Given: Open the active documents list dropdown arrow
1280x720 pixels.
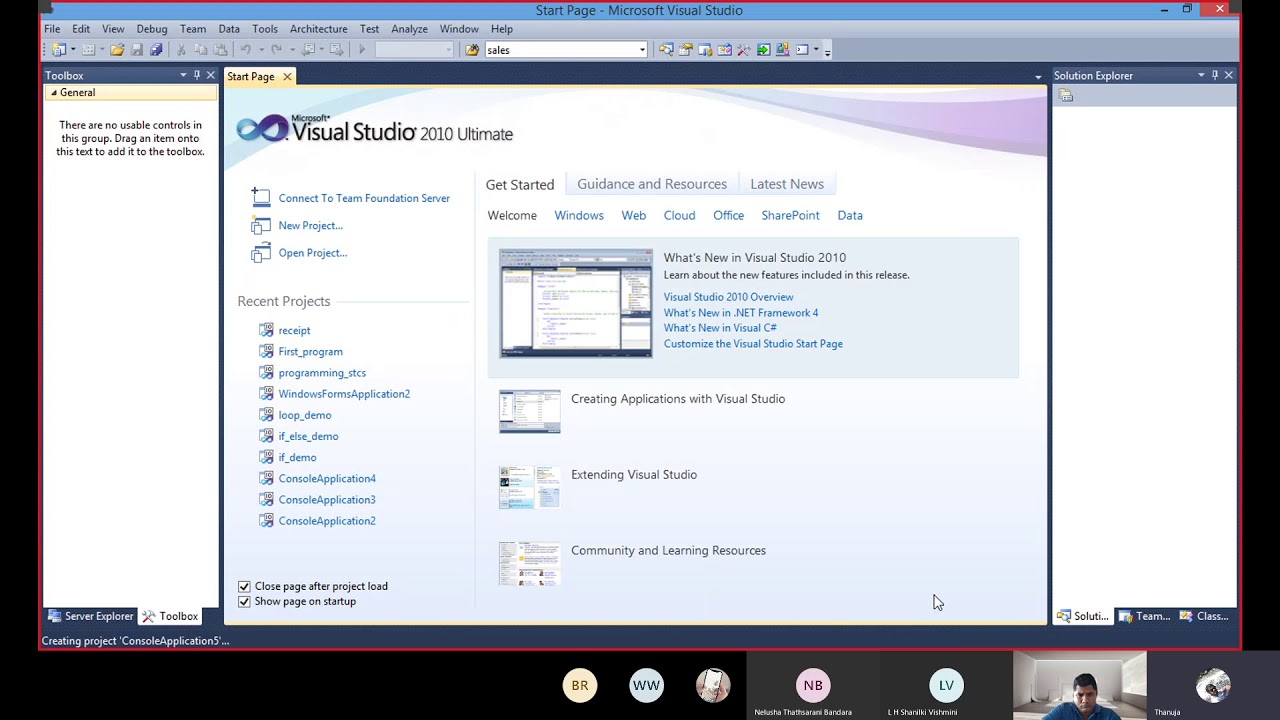Looking at the screenshot, I should pyautogui.click(x=1038, y=77).
